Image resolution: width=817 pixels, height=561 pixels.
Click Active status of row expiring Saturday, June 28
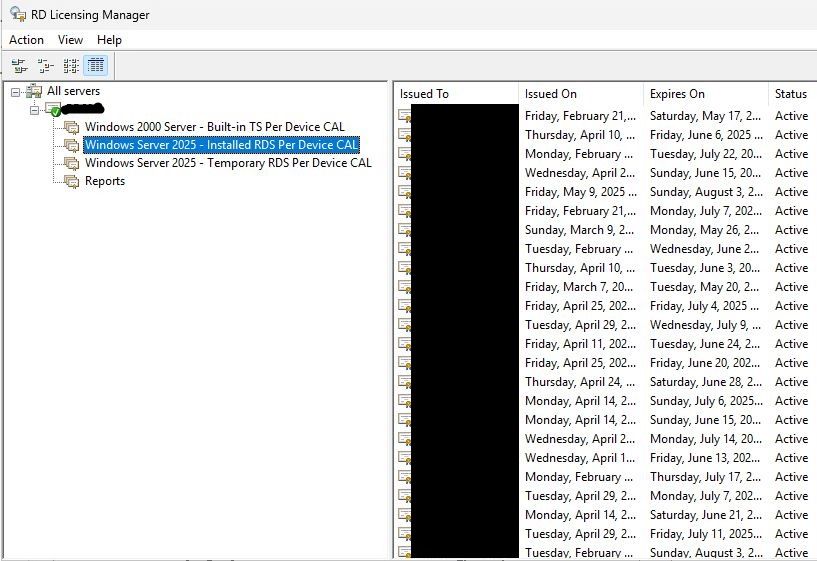tap(791, 382)
